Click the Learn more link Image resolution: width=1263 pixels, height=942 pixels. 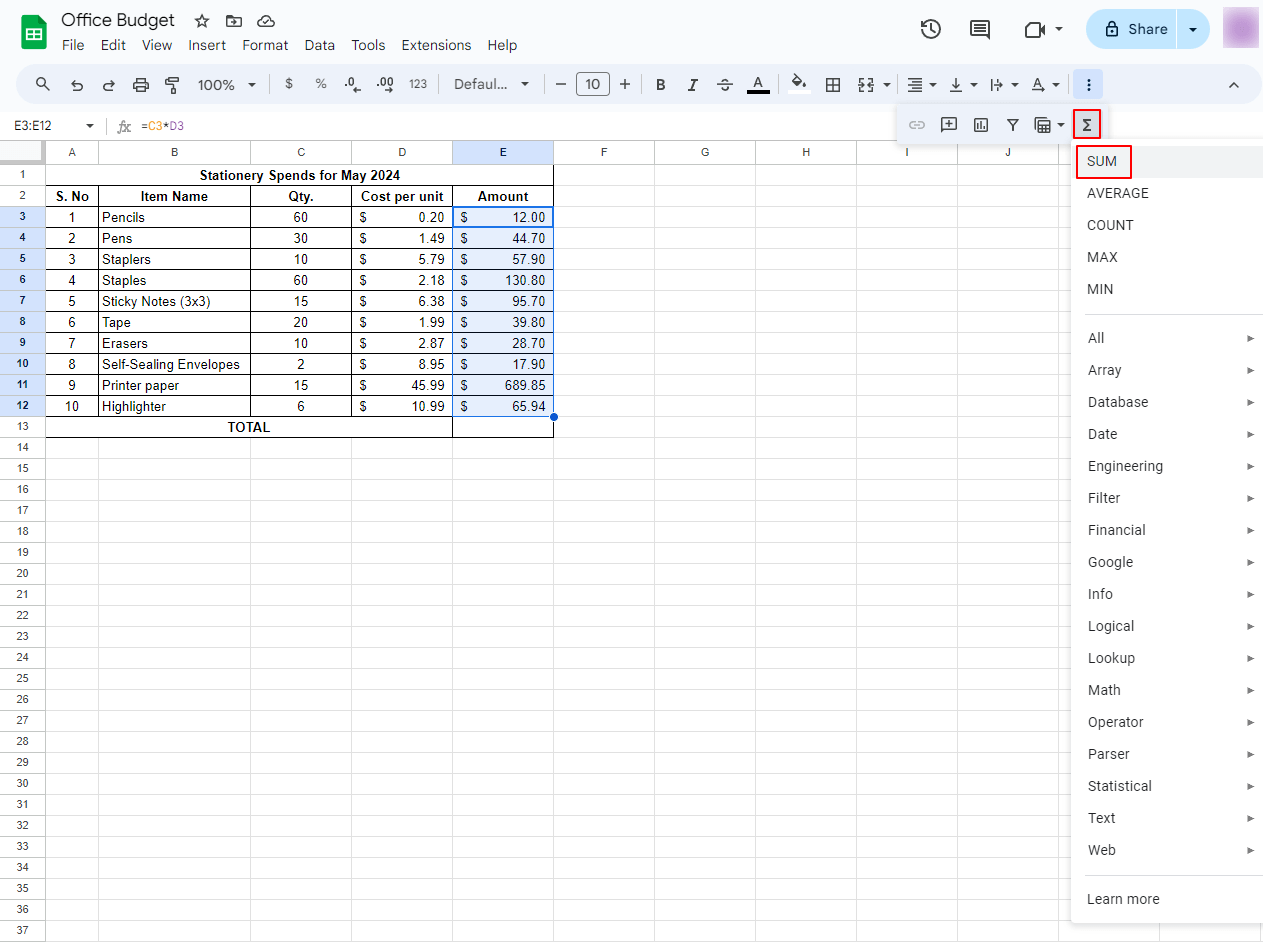point(1123,899)
